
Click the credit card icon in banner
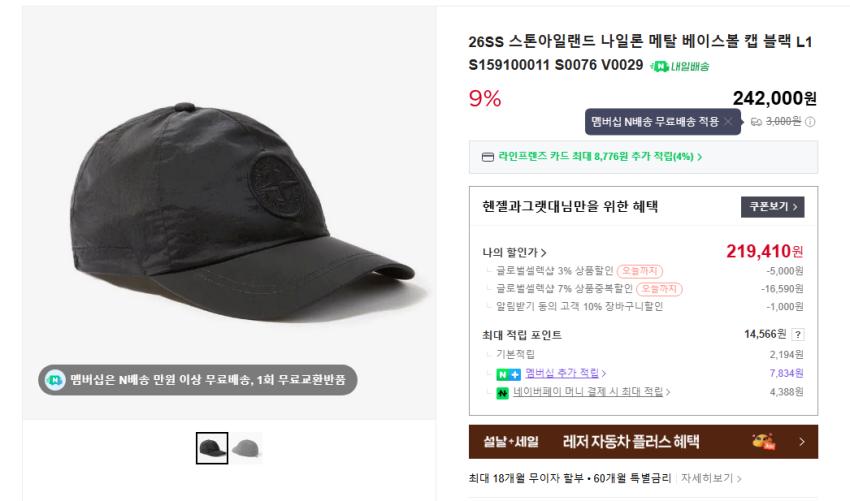[488, 157]
